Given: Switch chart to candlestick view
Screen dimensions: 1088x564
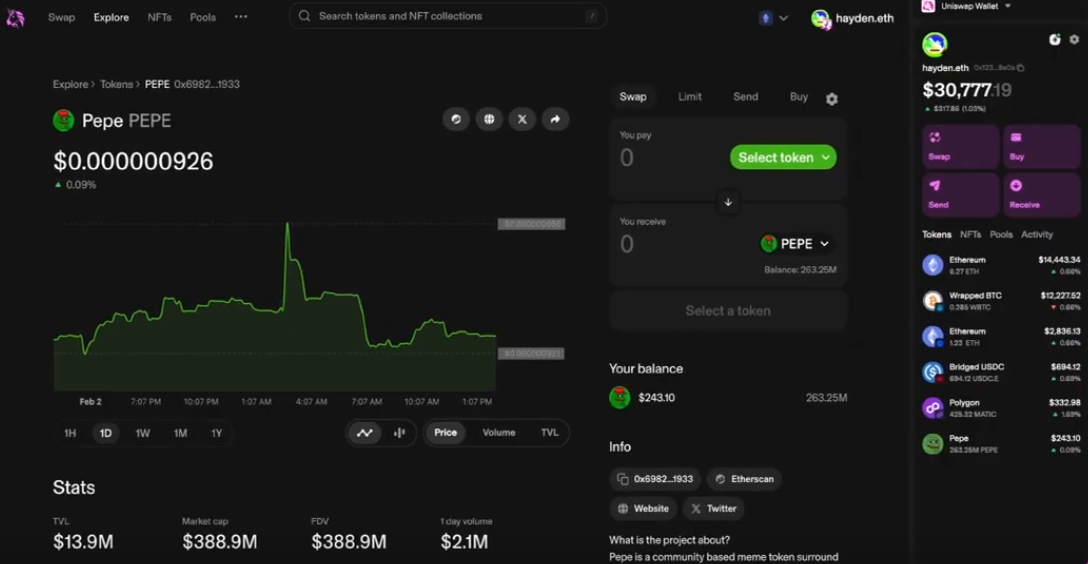Looking at the screenshot, I should point(399,433).
